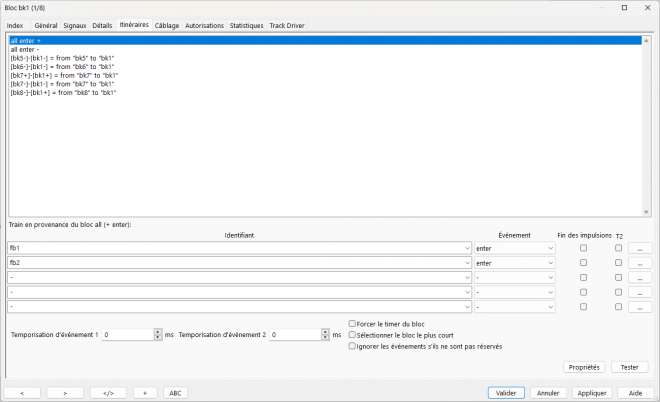Open the Autorisations tab
The image size is (660, 402).
[x=205, y=26]
